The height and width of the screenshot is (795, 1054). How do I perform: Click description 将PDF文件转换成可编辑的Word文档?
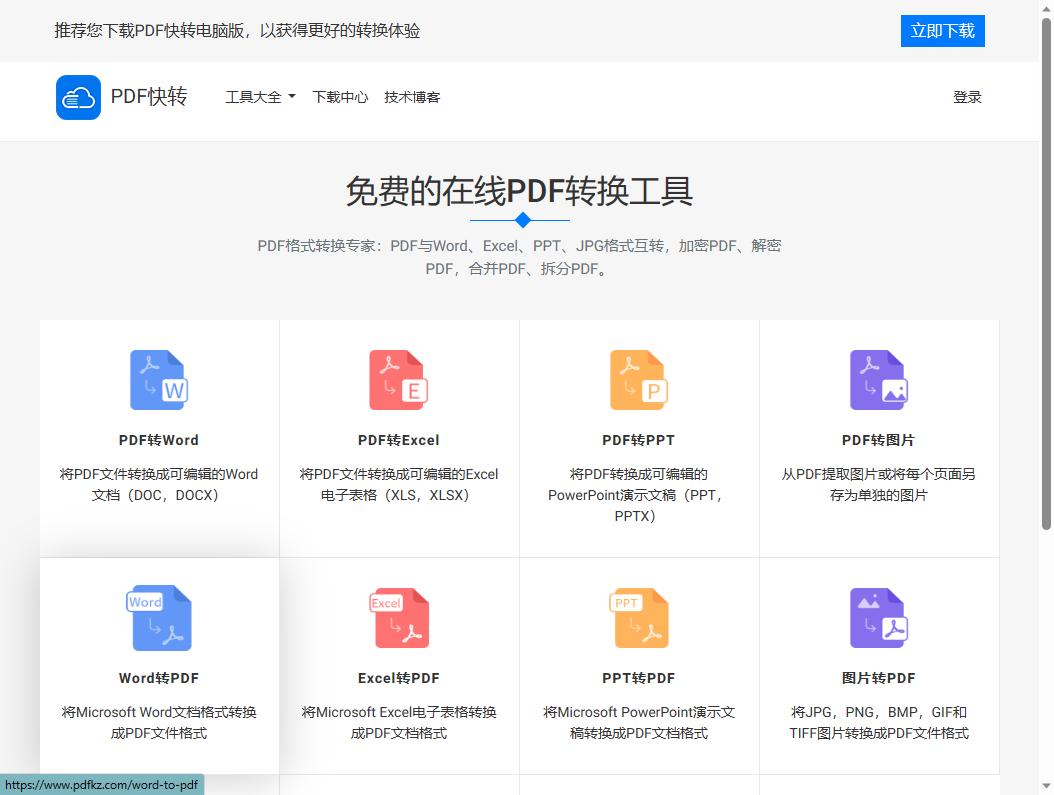point(159,485)
